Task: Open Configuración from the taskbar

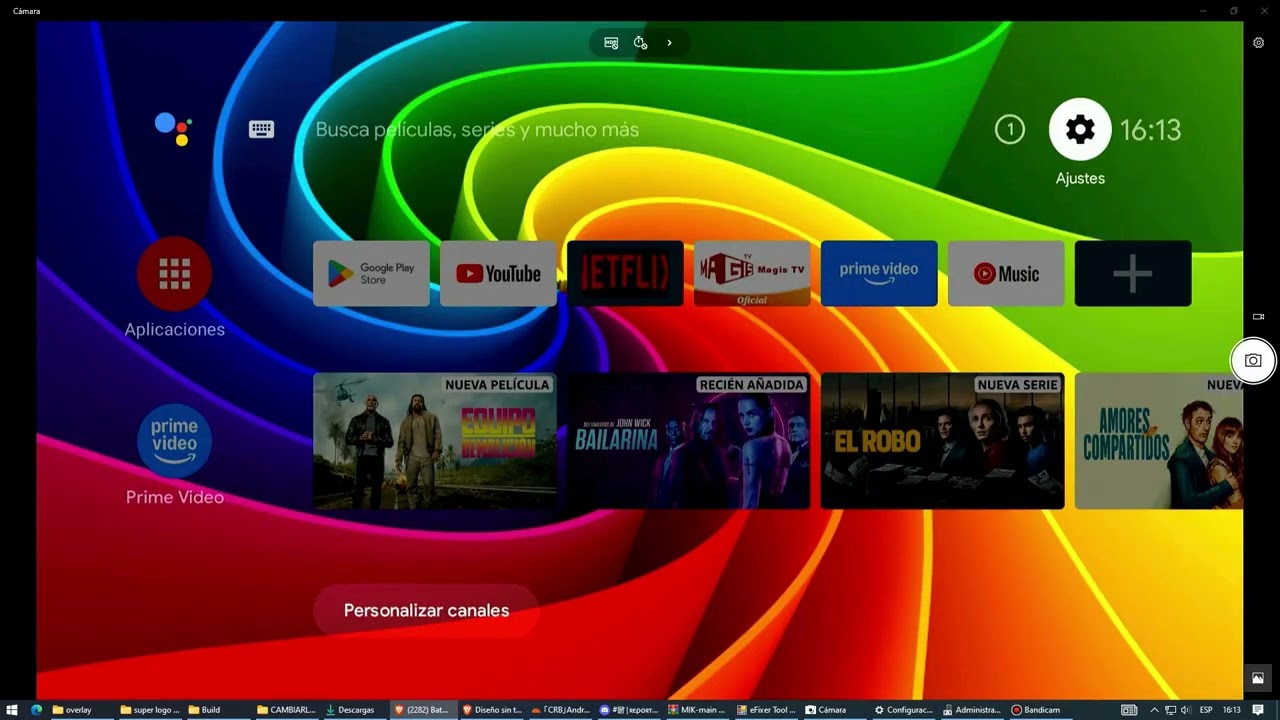Action: [902, 710]
